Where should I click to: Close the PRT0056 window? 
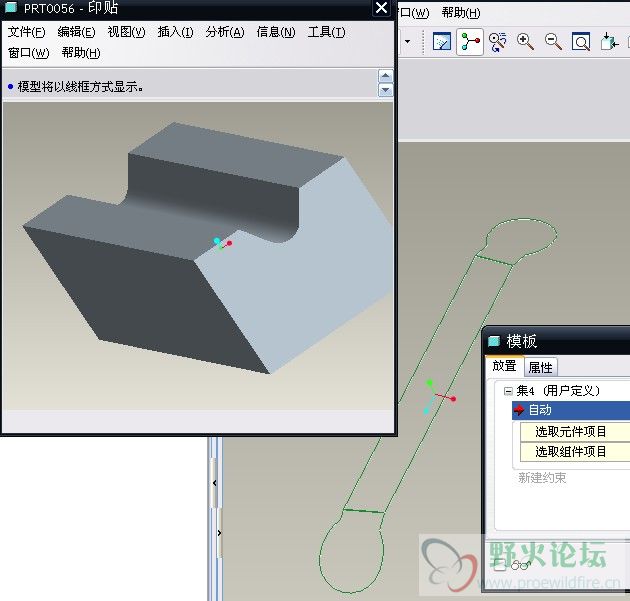click(381, 8)
